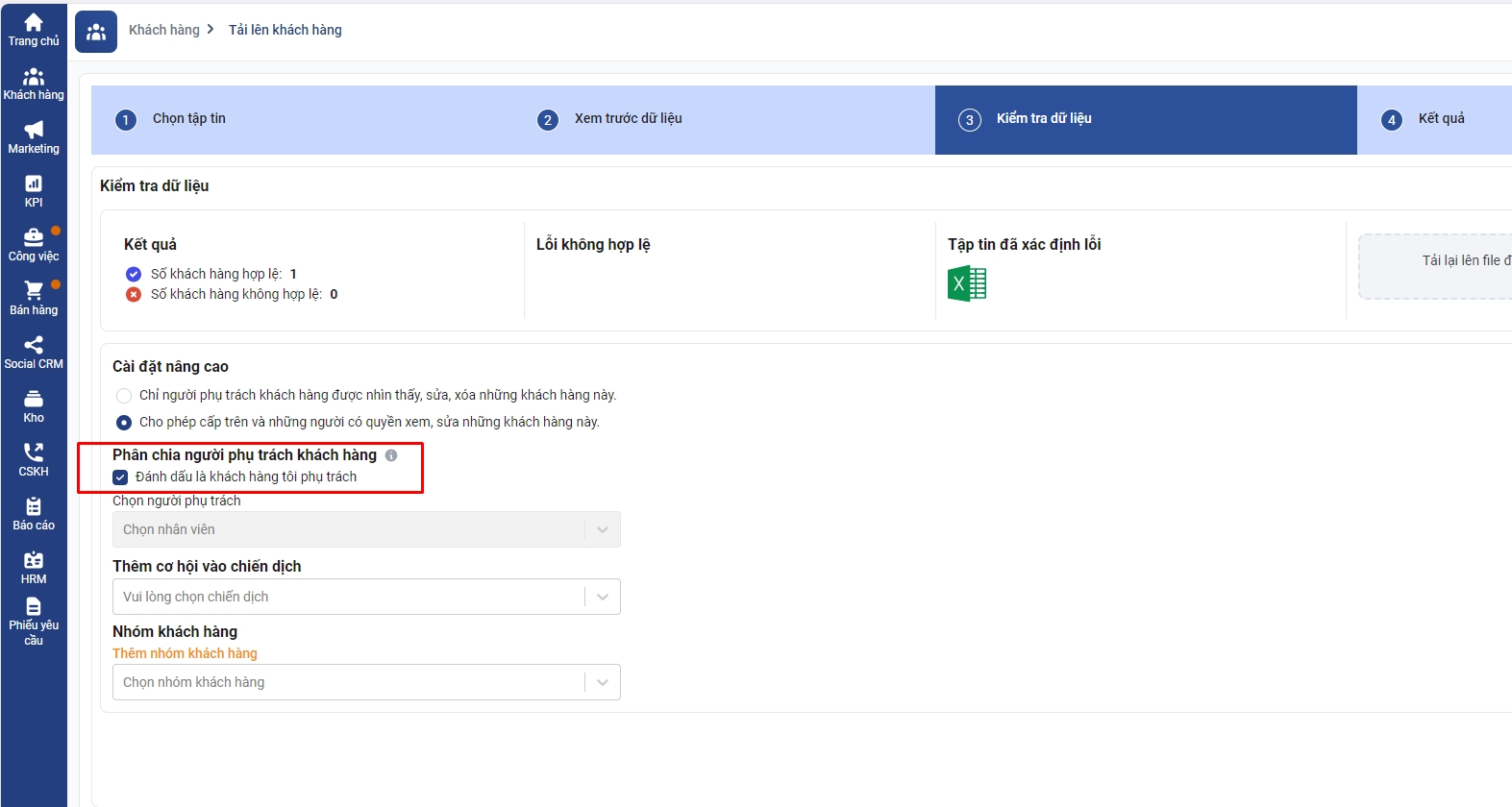The image size is (1512, 807).
Task: Click 'Khách hàng' breadcrumb link
Action: (x=164, y=30)
